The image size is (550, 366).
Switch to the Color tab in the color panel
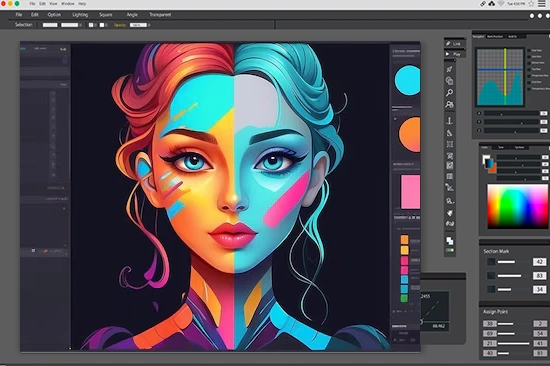point(485,147)
